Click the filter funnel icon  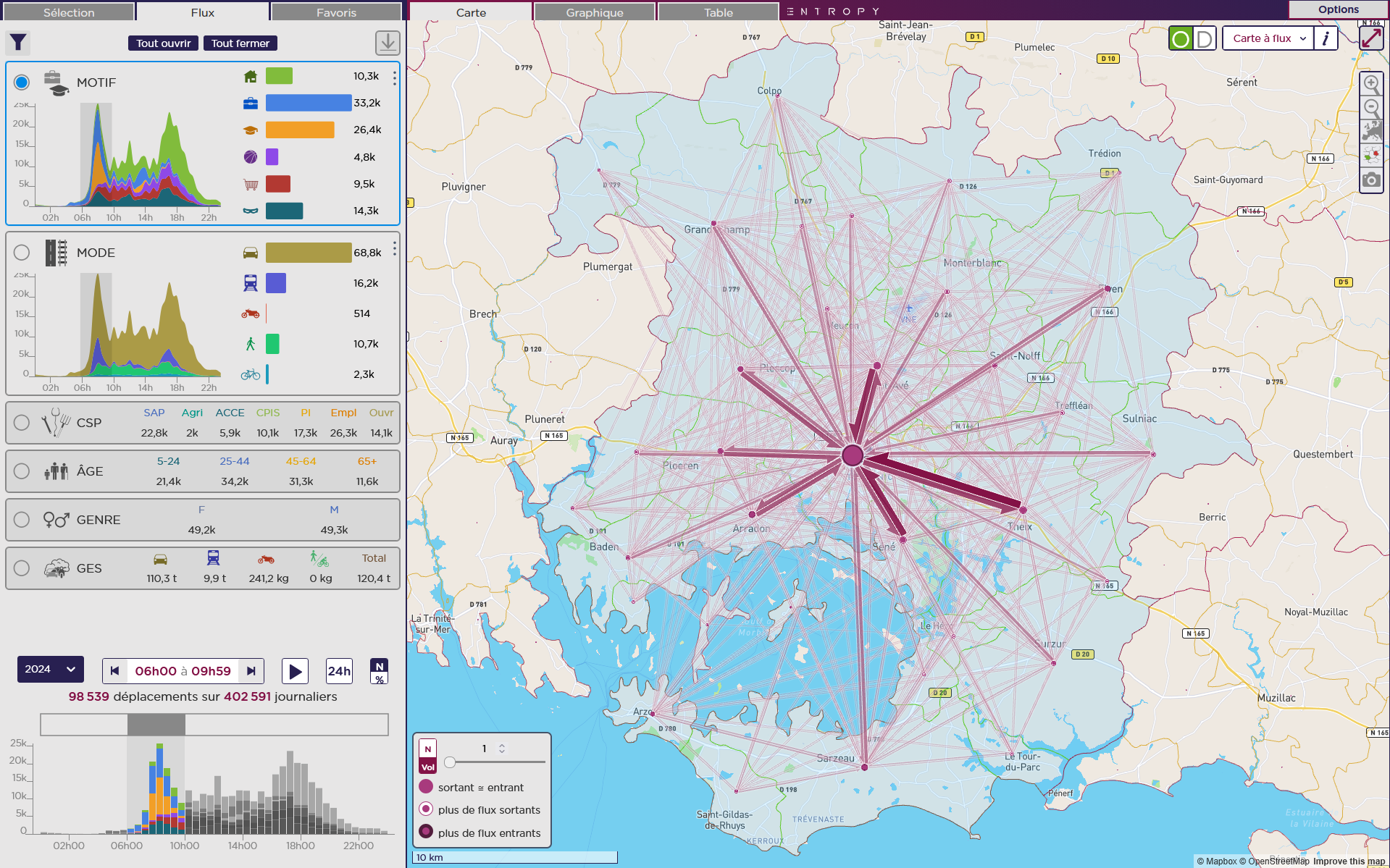pos(18,43)
